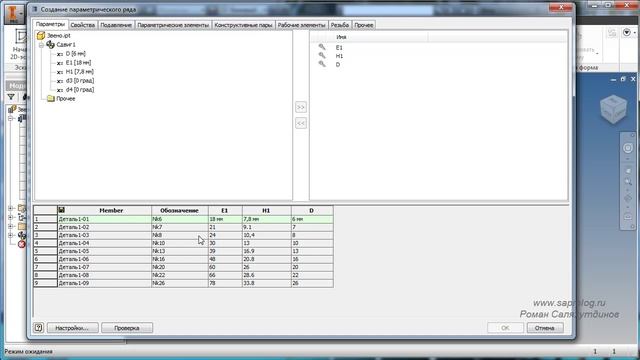Open help with the question mark icon
This screenshot has height=360, width=640.
[x=38, y=327]
